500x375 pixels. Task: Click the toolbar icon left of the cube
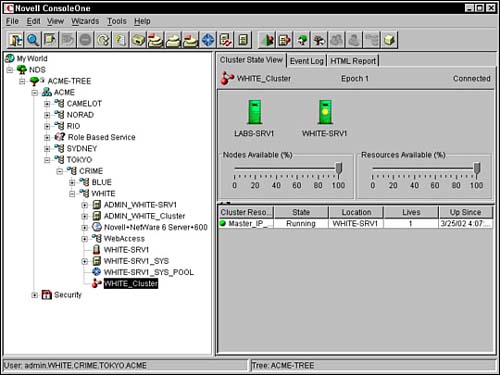pyautogui.click(x=372, y=40)
